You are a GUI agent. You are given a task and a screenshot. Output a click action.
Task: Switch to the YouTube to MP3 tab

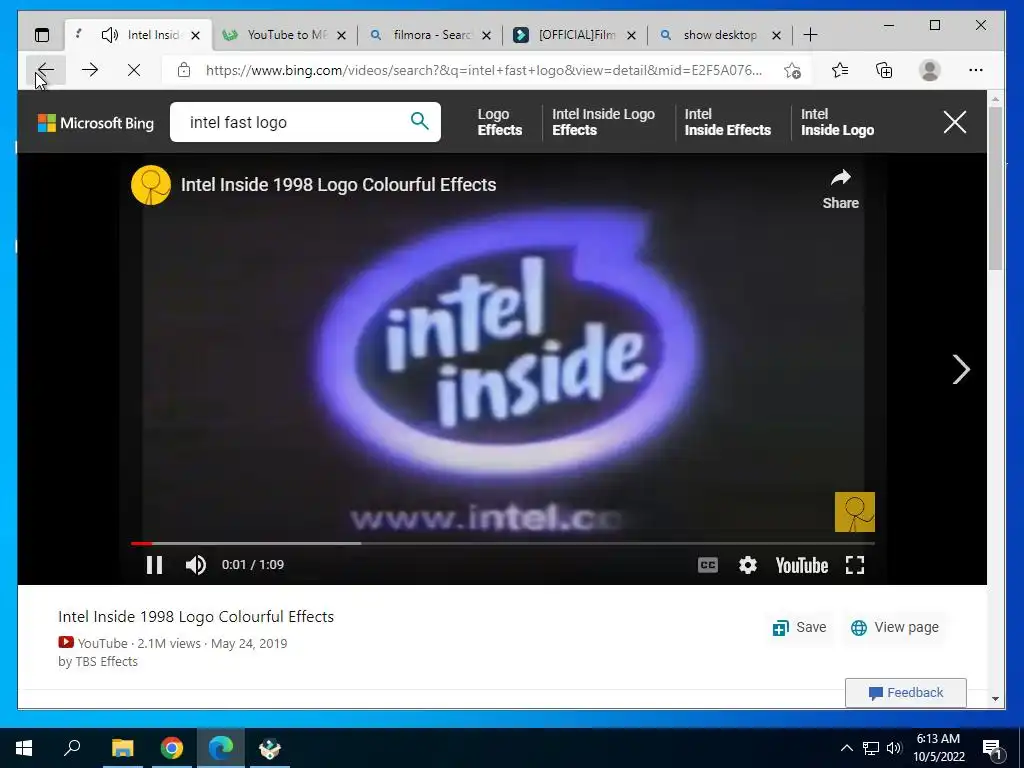[x=286, y=35]
